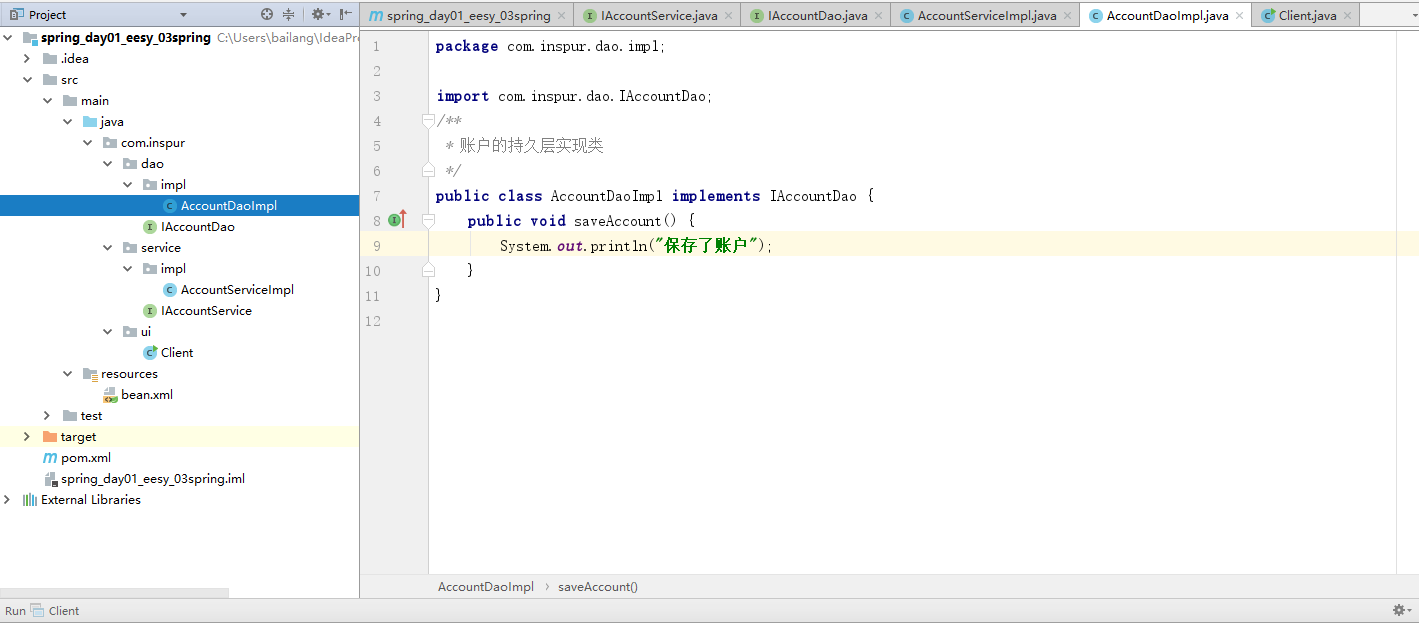
Task: Collapse the dao package
Action: pos(107,164)
